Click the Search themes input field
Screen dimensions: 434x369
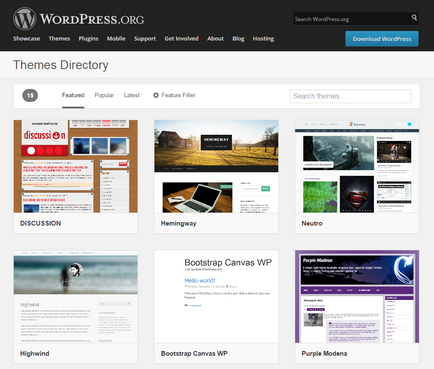coord(350,96)
